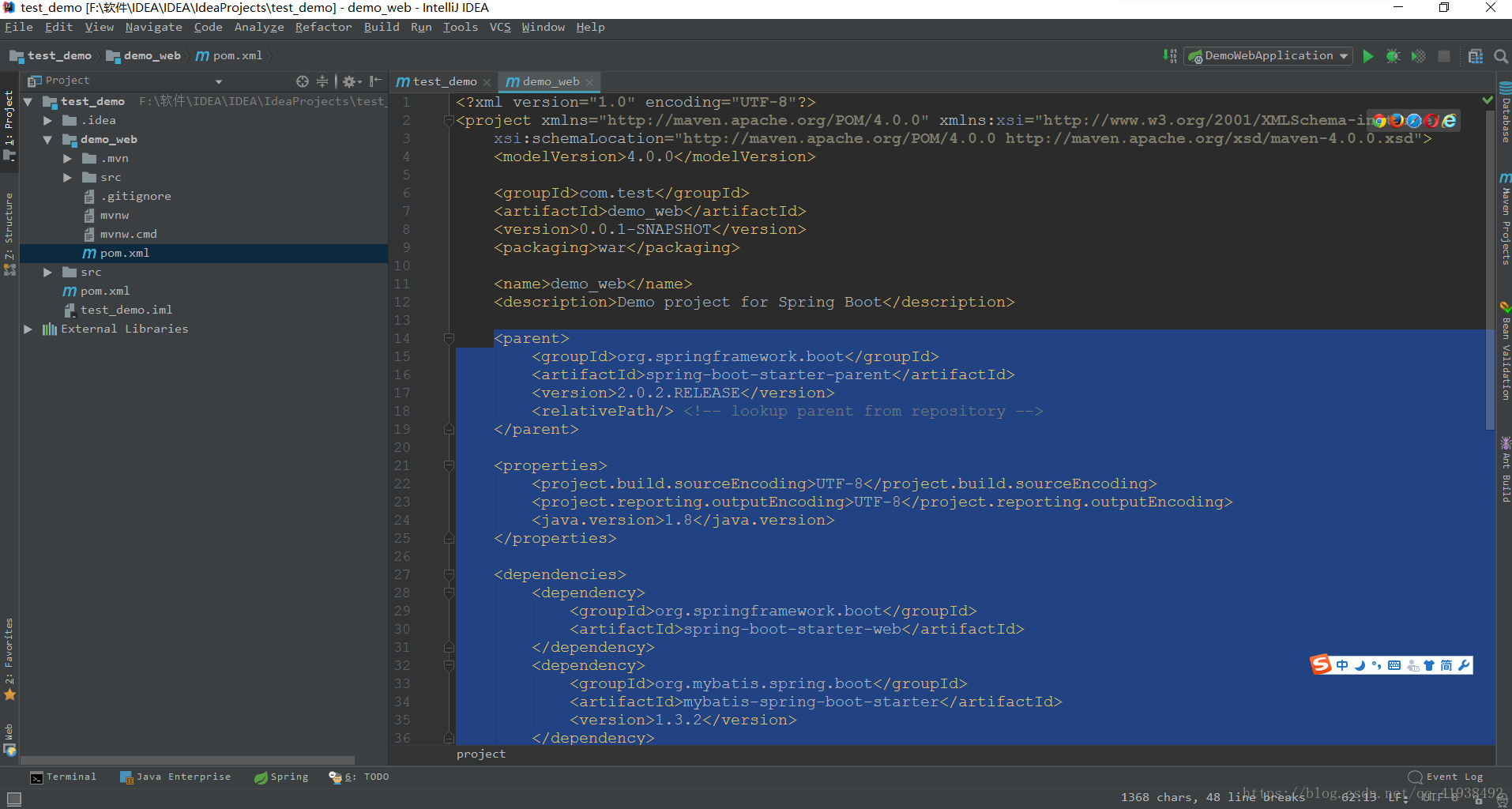Select pom.xml under demo_web in tree

(x=204, y=254)
